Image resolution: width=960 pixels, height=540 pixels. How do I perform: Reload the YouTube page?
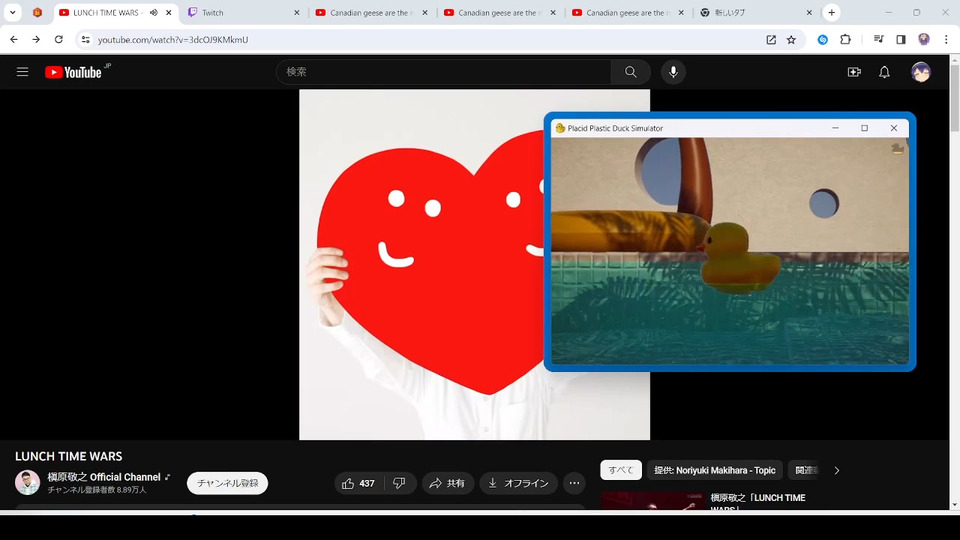tap(59, 39)
